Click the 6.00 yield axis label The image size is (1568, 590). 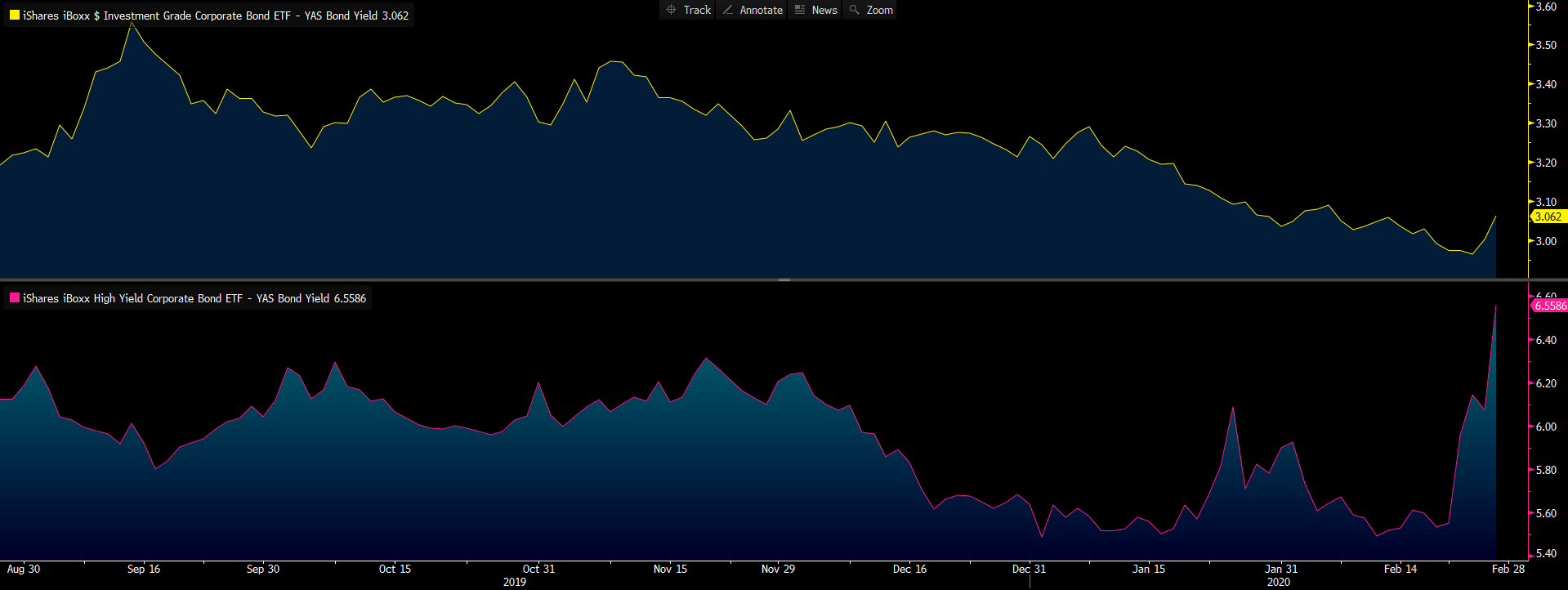pos(1546,427)
